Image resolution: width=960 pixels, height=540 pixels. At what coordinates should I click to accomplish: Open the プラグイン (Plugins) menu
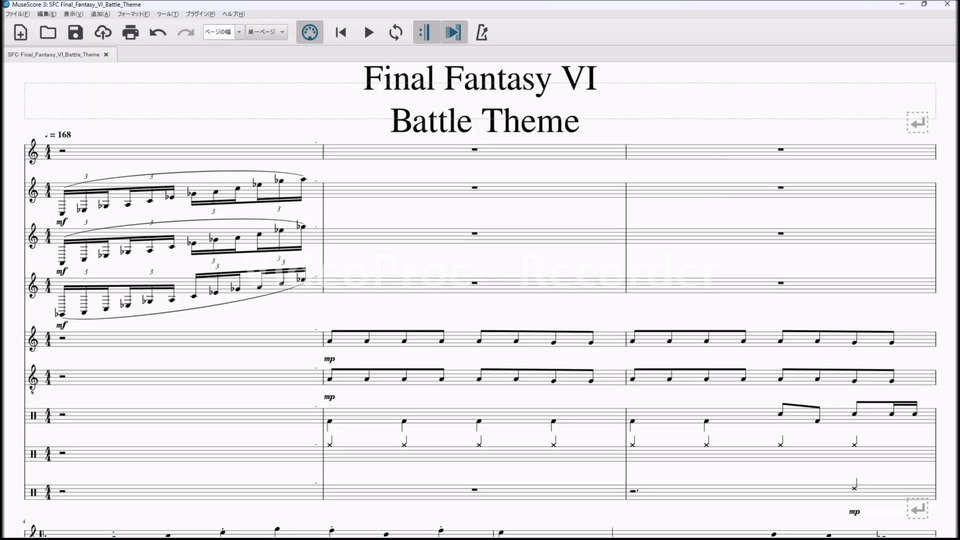(201, 13)
